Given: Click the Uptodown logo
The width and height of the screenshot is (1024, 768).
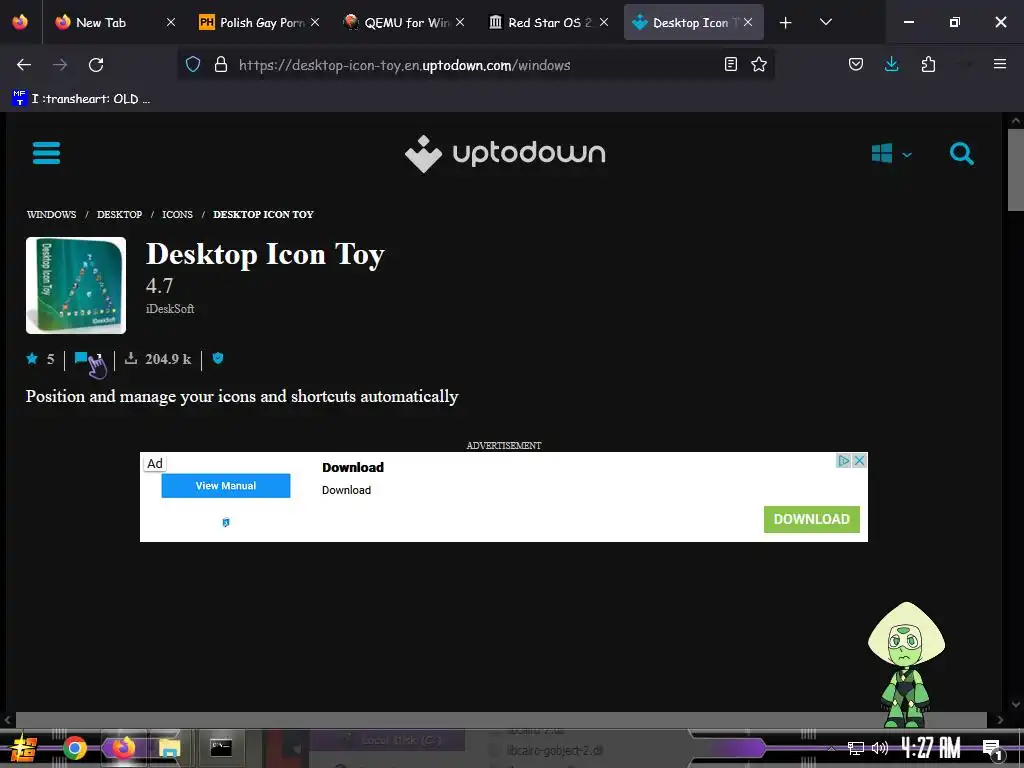Looking at the screenshot, I should [505, 153].
